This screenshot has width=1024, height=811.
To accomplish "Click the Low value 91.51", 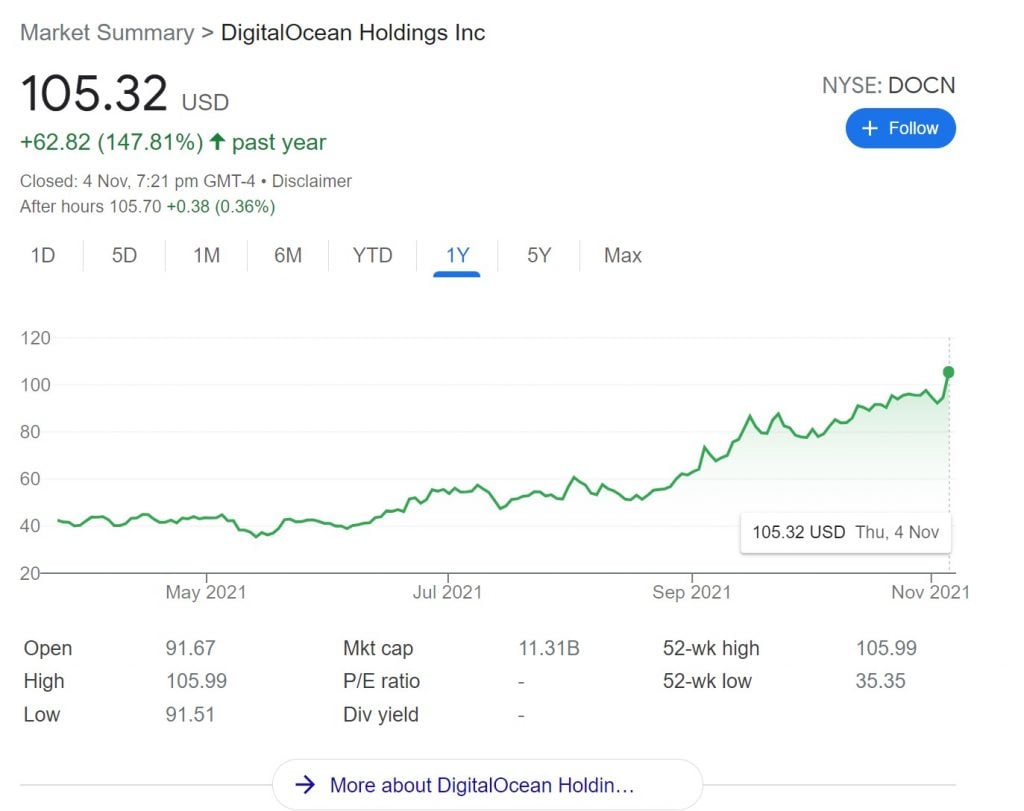I will (190, 714).
